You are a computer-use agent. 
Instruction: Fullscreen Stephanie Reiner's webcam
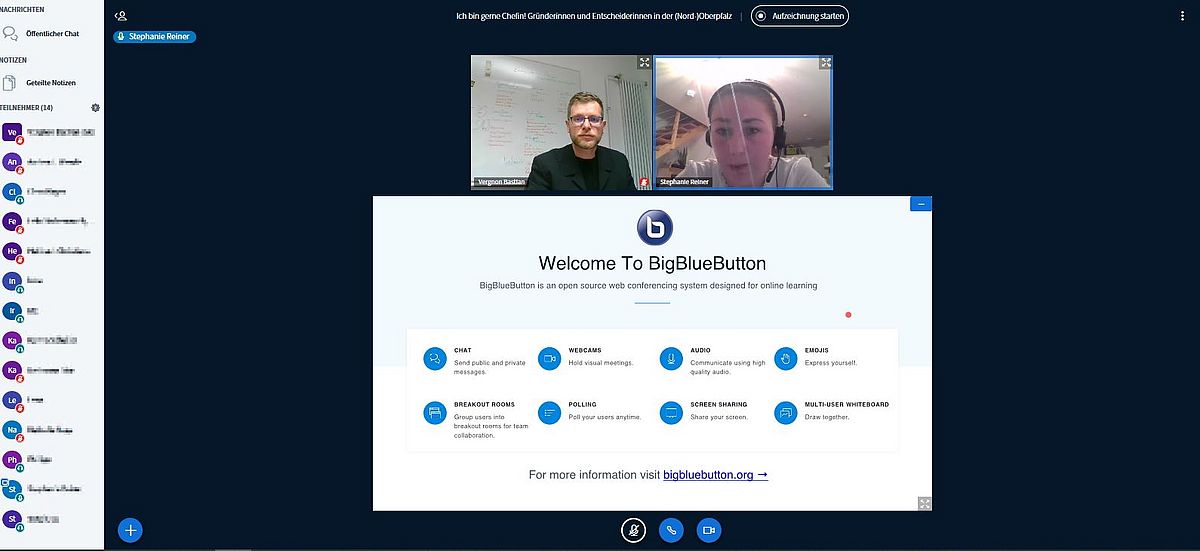click(825, 63)
